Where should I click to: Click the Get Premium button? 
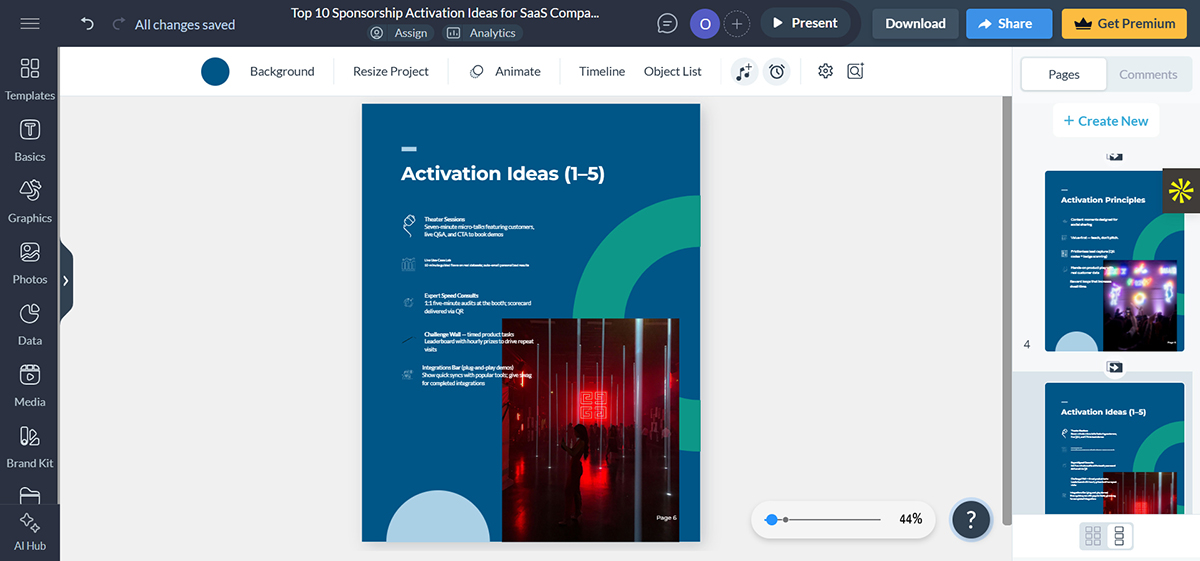(x=1124, y=23)
